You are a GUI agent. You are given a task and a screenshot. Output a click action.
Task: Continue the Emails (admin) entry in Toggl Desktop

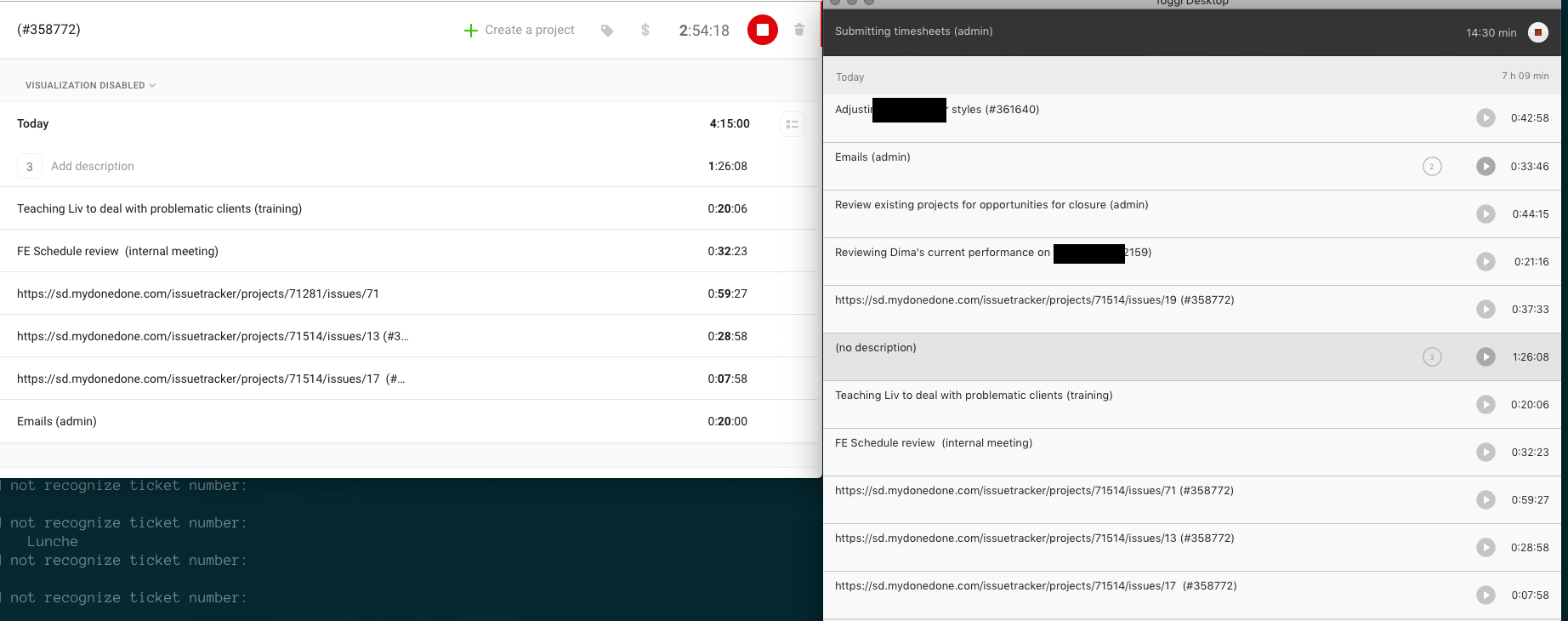pyautogui.click(x=1486, y=167)
